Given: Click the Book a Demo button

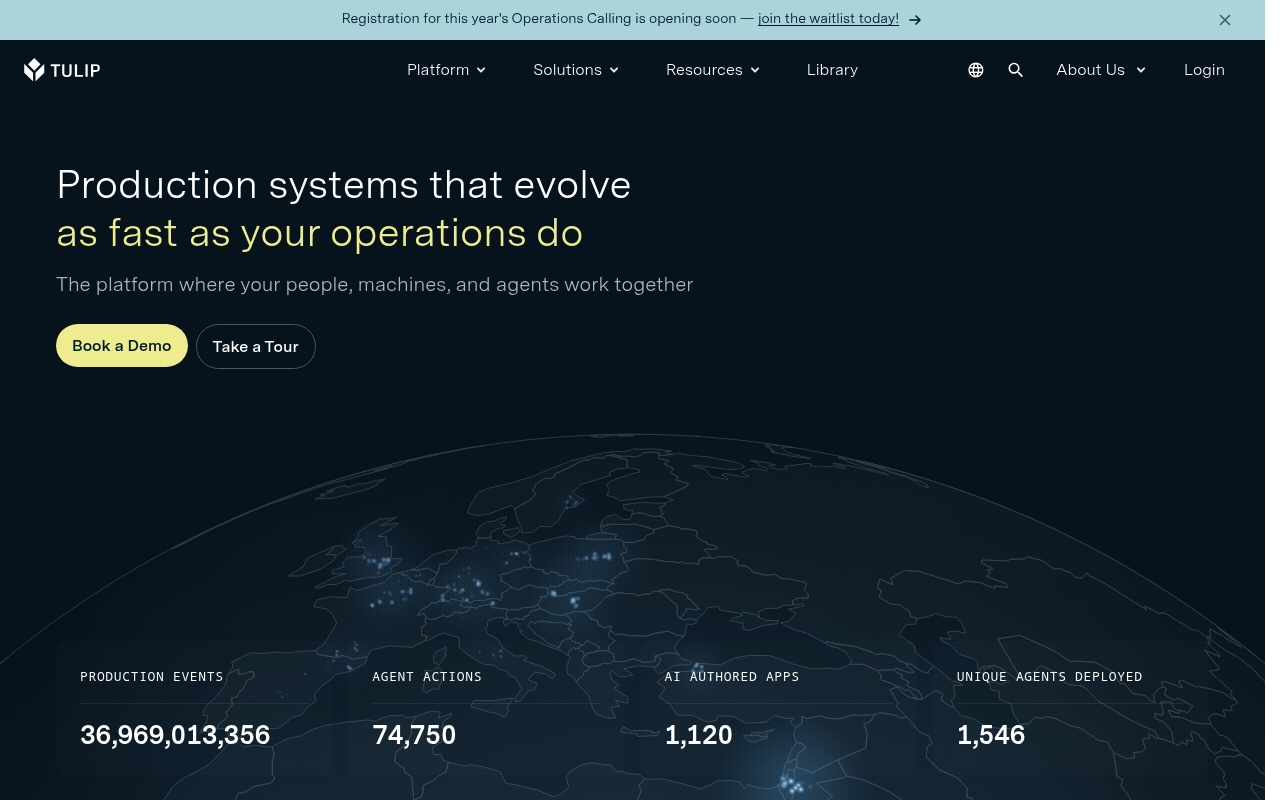Looking at the screenshot, I should 122,346.
